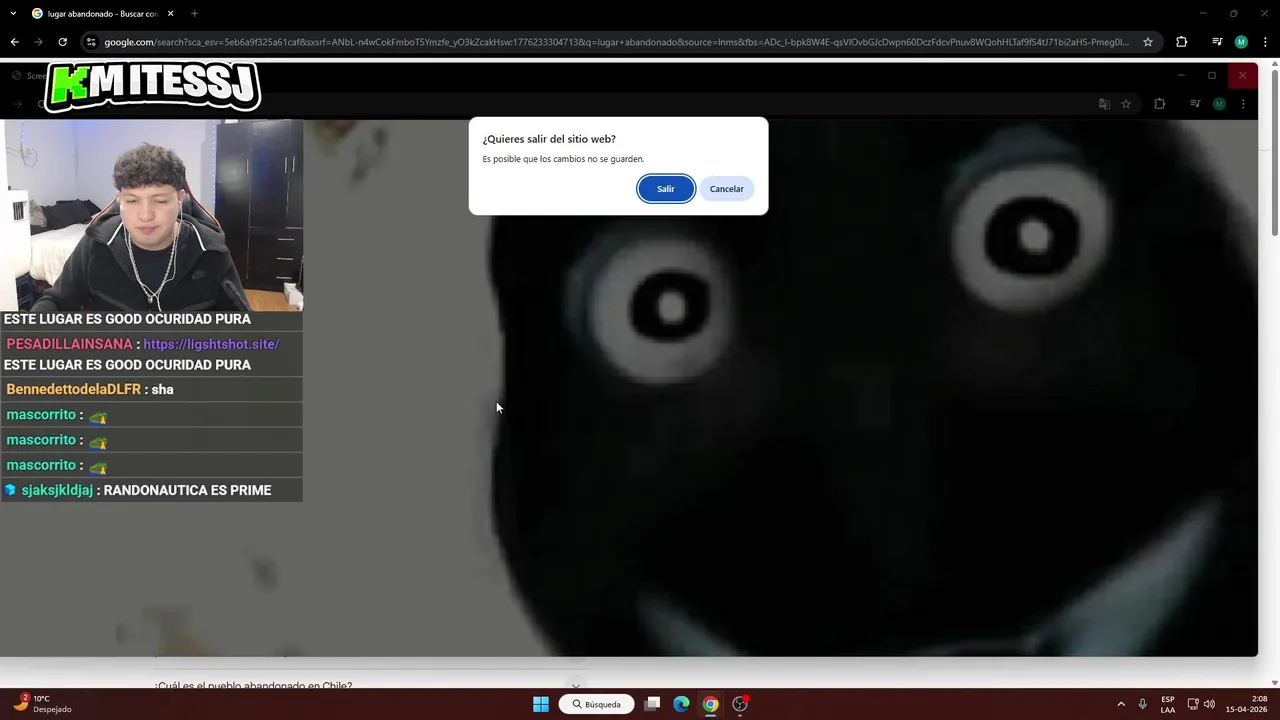Open the media controls icon in toolbar
Screen dimensions: 1280x720
(x=1217, y=42)
